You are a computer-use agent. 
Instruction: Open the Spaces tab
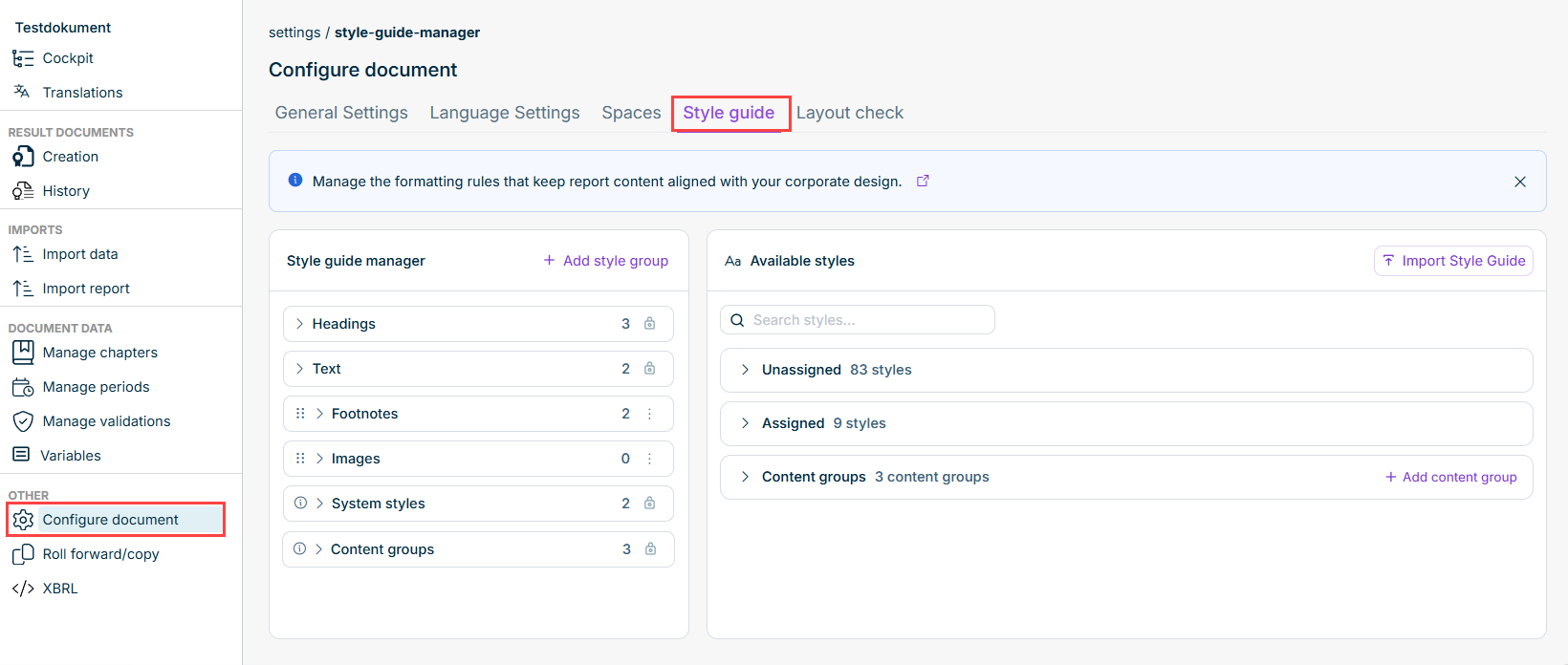631,113
